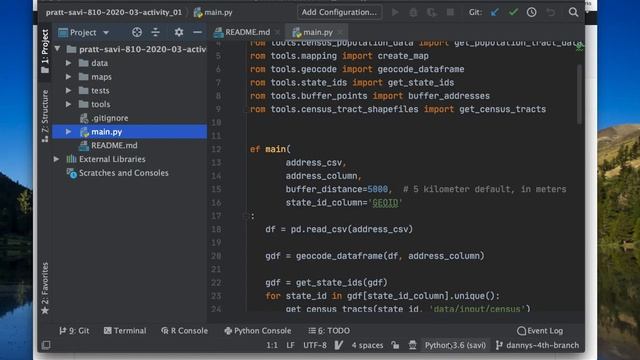Image resolution: width=640 pixels, height=360 pixels.
Task: Click the inspection profile icon in status bar
Action: click(x=412, y=345)
